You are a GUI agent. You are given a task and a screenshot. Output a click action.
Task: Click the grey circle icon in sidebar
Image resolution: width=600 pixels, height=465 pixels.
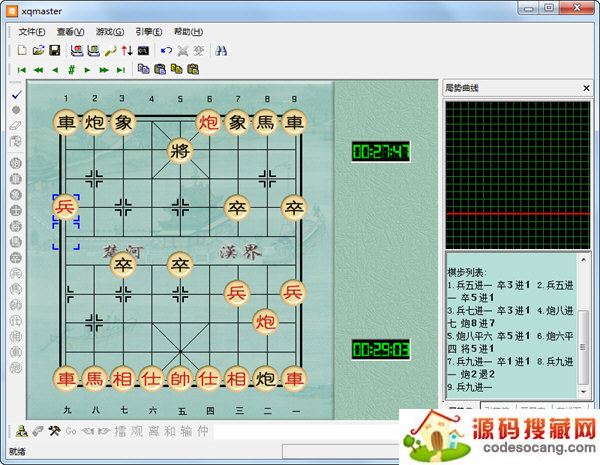[x=16, y=110]
